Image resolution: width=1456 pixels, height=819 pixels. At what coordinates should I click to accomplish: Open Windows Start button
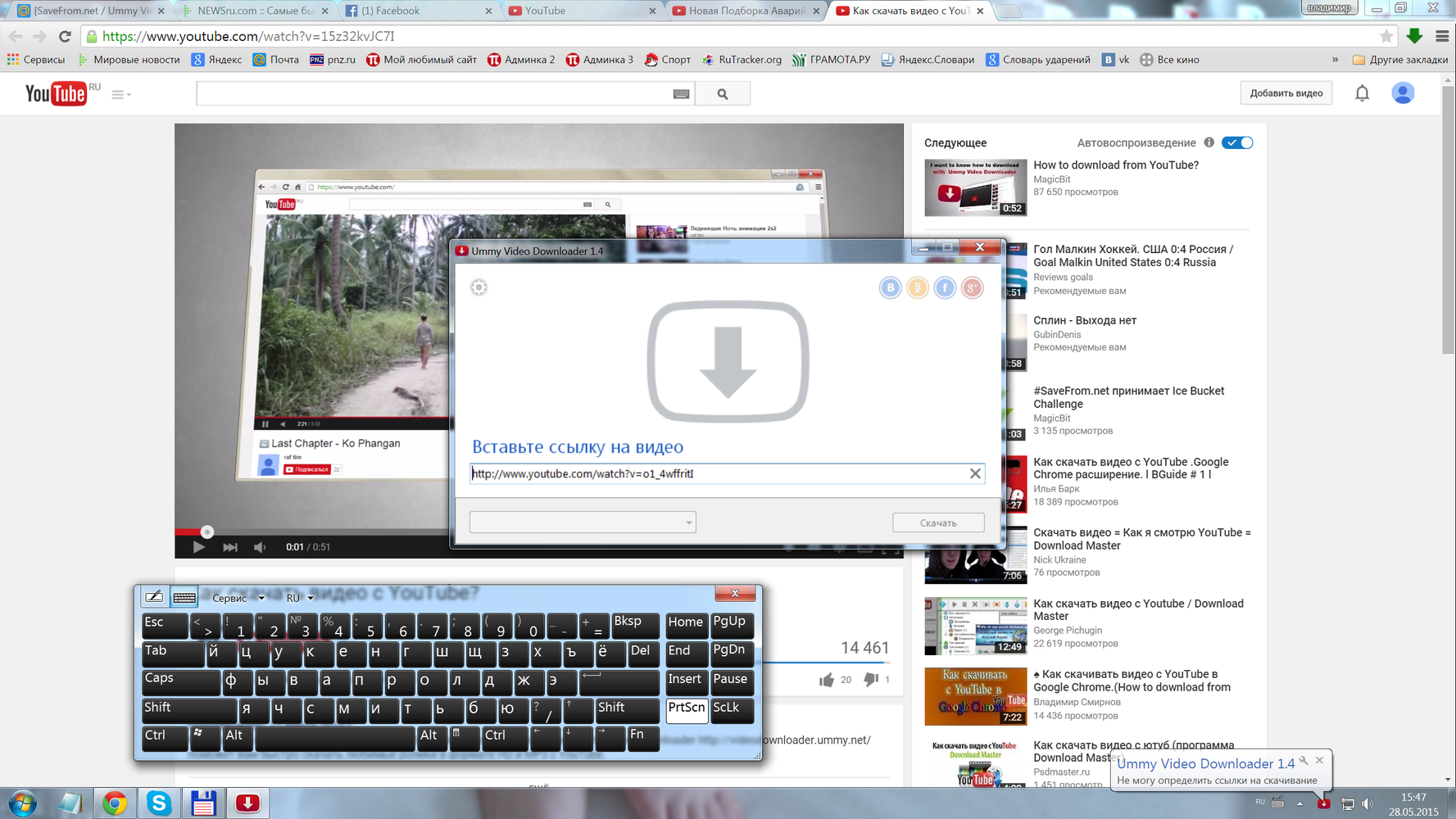(22, 803)
